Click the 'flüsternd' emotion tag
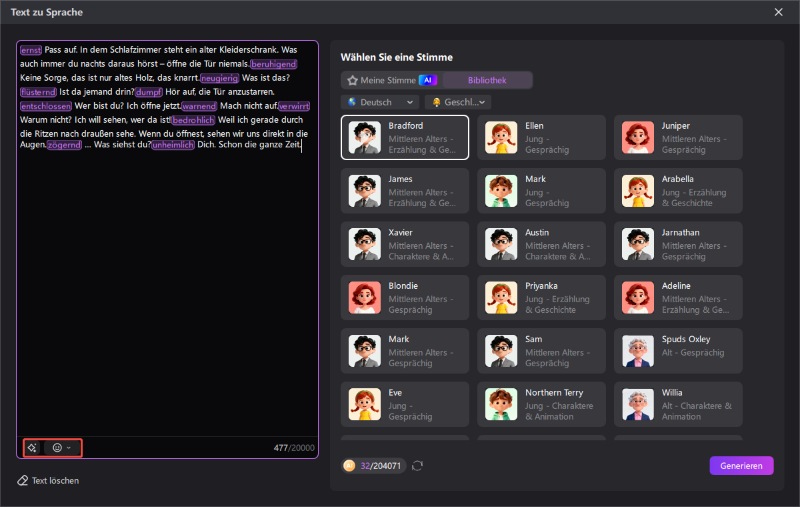Screen dimensions: 800x507 (38, 92)
